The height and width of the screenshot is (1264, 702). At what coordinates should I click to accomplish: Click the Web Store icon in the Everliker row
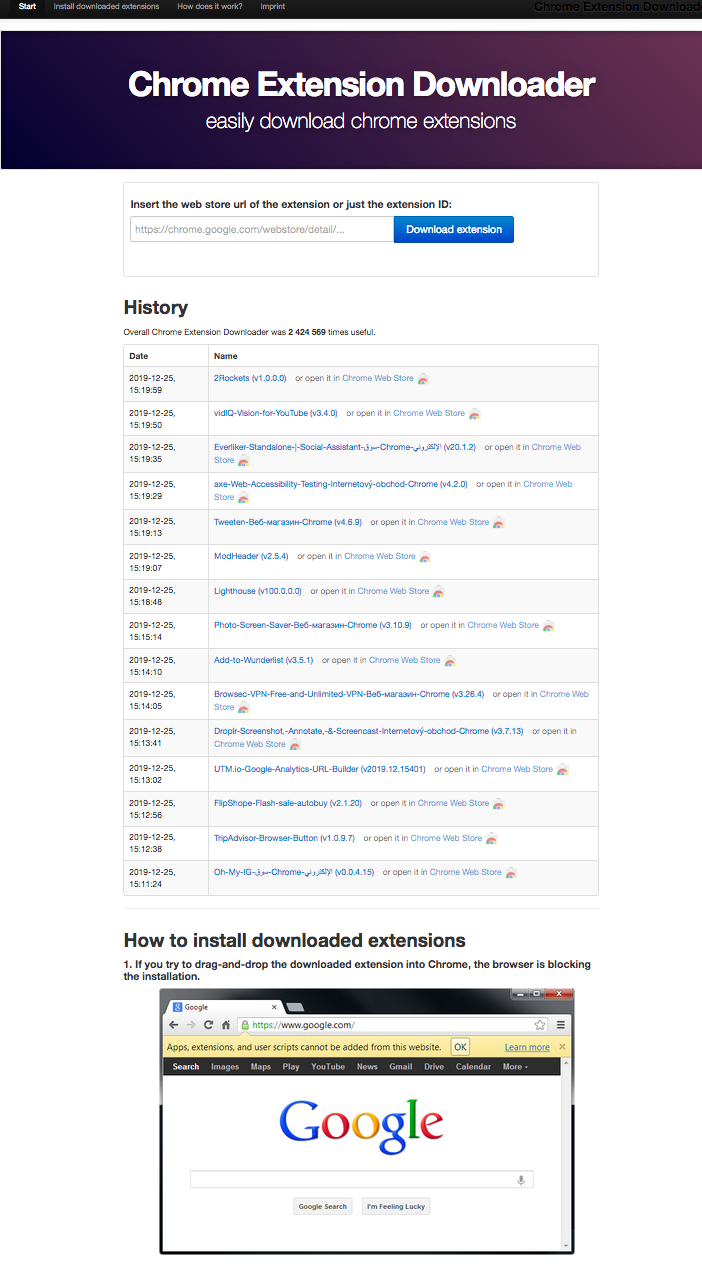click(x=243, y=461)
